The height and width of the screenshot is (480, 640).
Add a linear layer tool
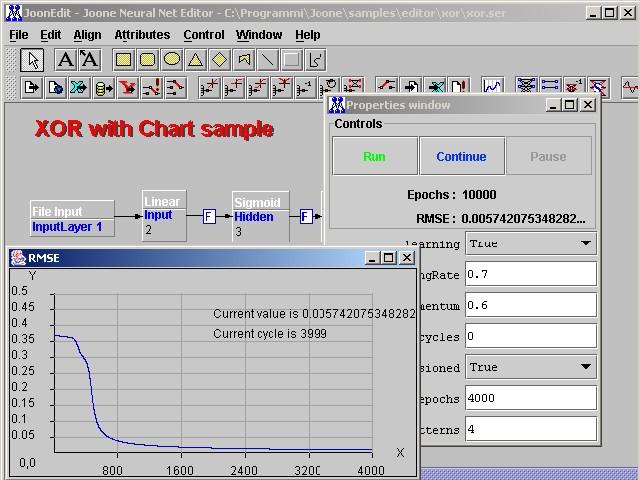[210, 87]
